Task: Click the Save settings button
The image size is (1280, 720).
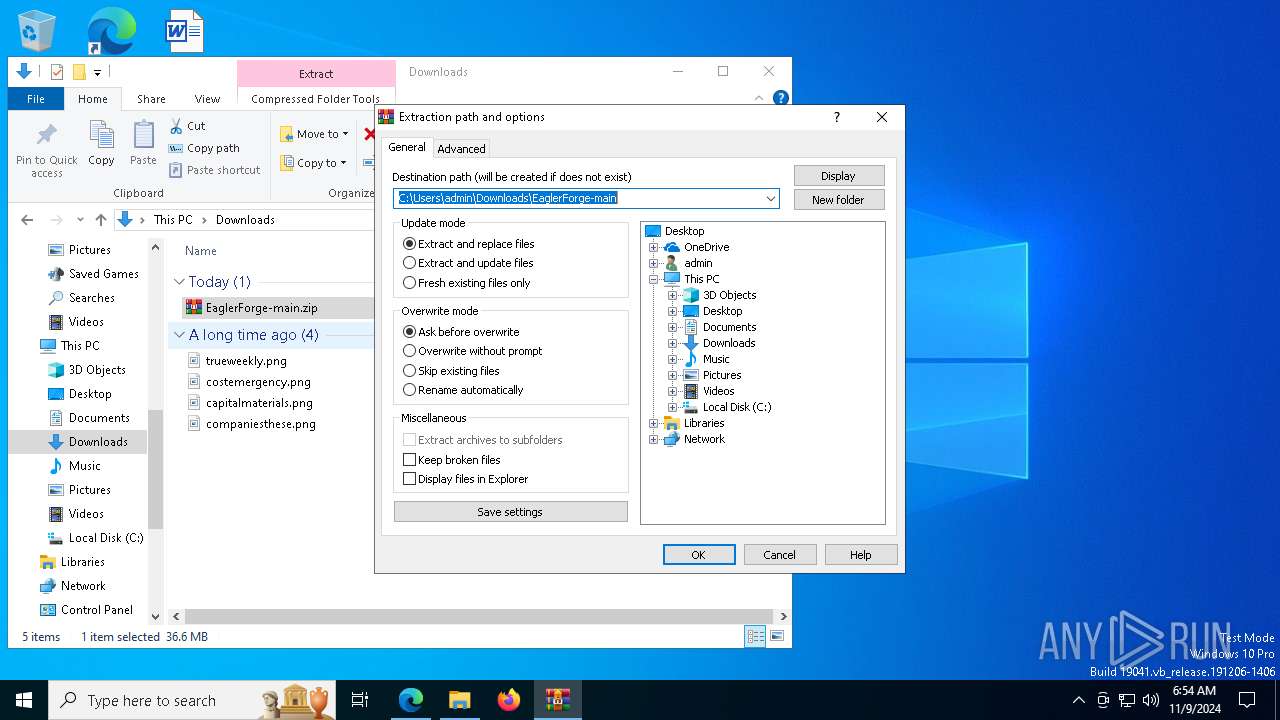Action: coord(510,512)
